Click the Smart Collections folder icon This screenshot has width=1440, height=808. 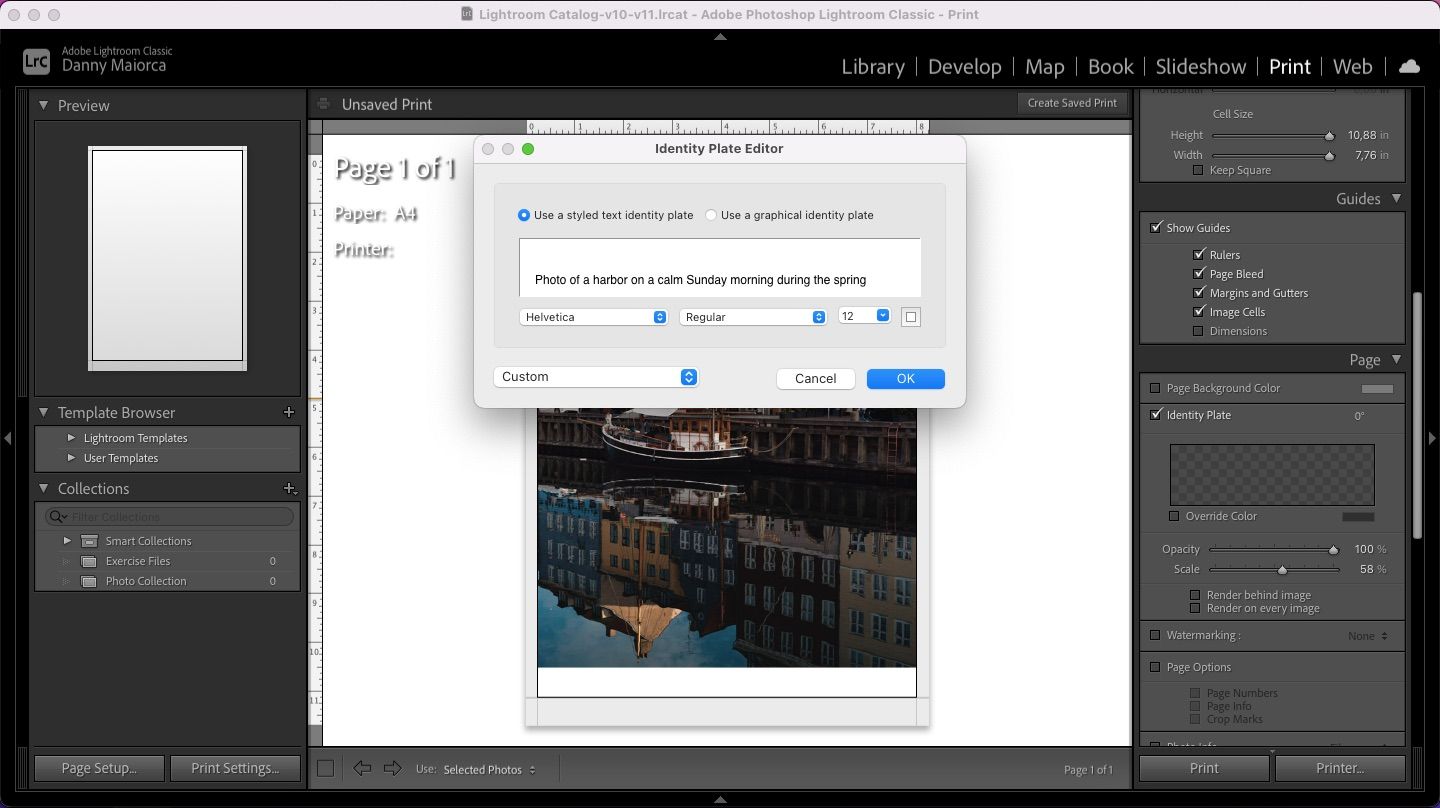point(90,541)
